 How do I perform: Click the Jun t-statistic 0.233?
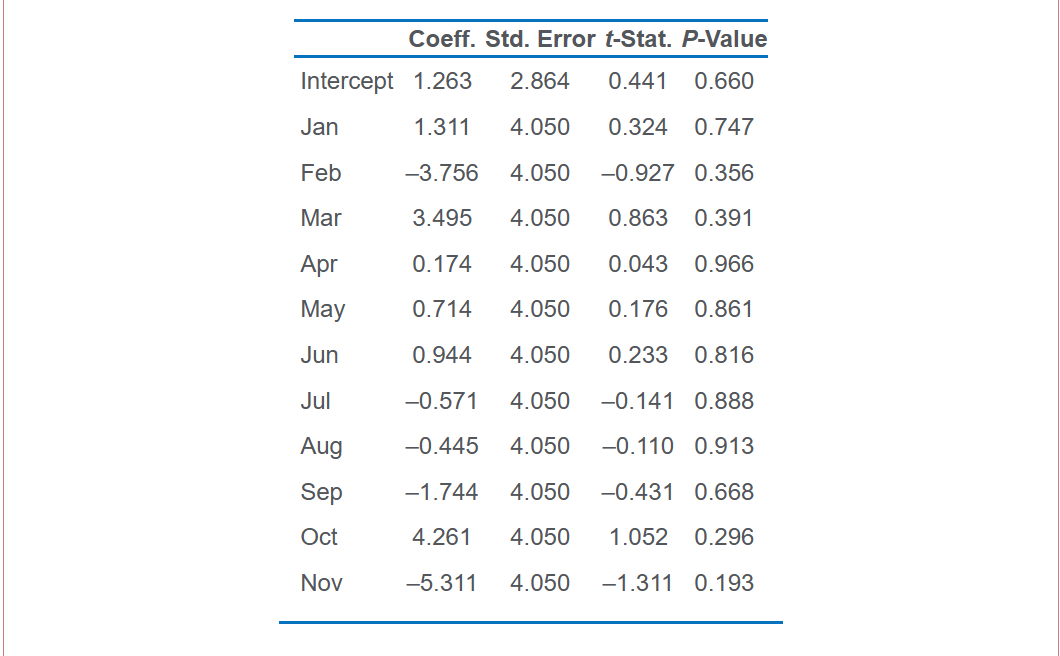[638, 355]
